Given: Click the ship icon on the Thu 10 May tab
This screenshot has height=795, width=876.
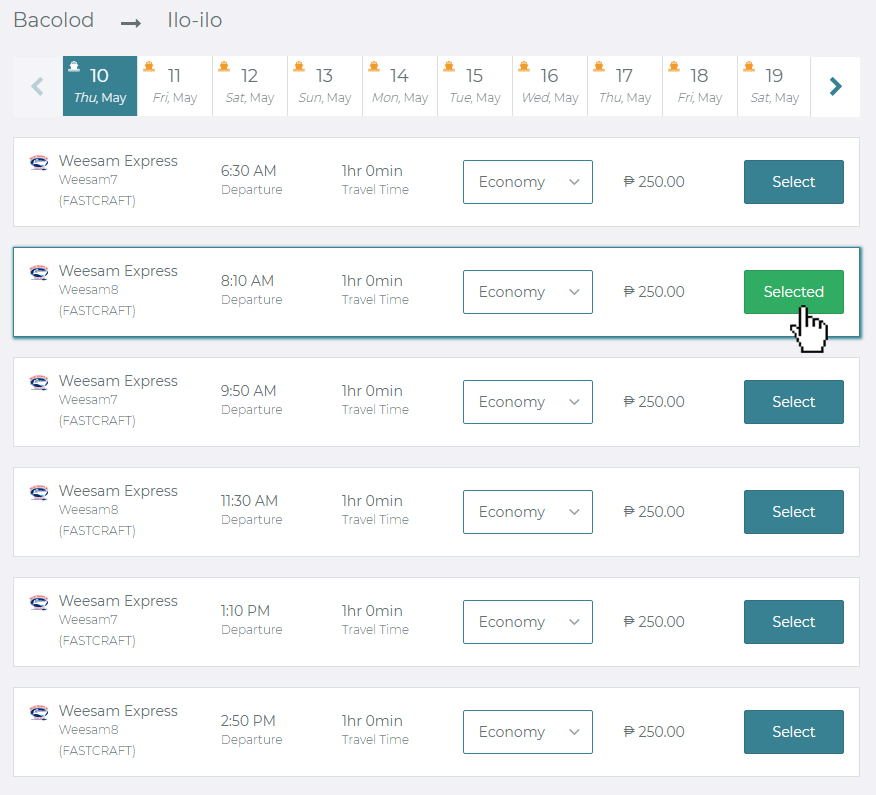Looking at the screenshot, I should 74,67.
